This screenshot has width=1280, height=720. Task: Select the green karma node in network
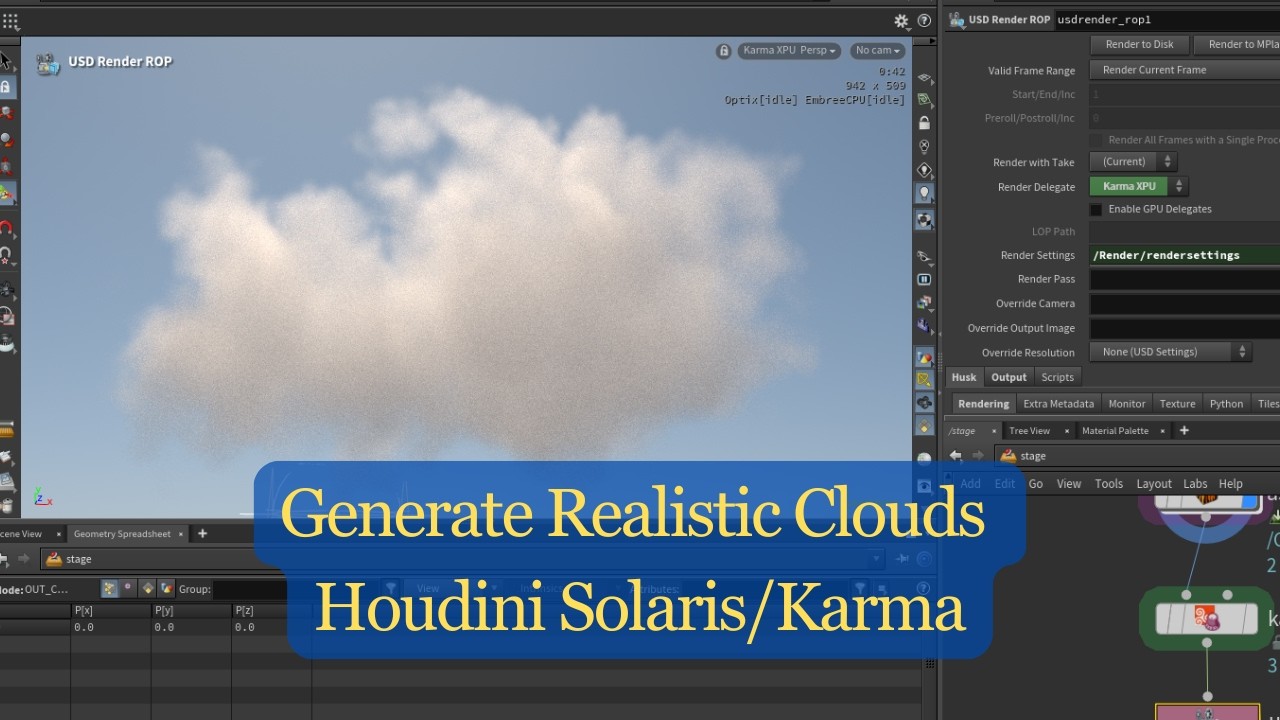[1205, 620]
